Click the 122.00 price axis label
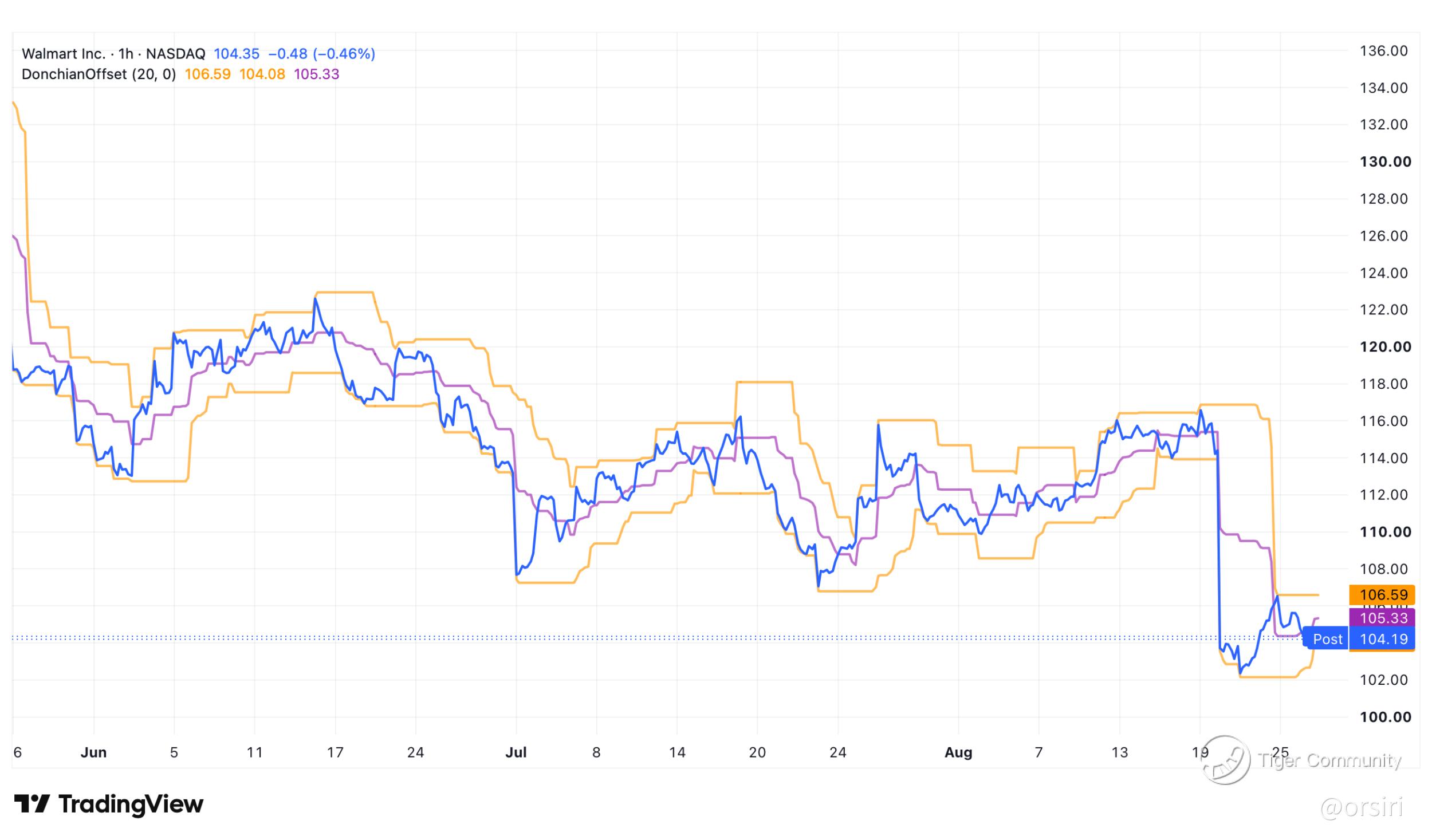 [1384, 310]
